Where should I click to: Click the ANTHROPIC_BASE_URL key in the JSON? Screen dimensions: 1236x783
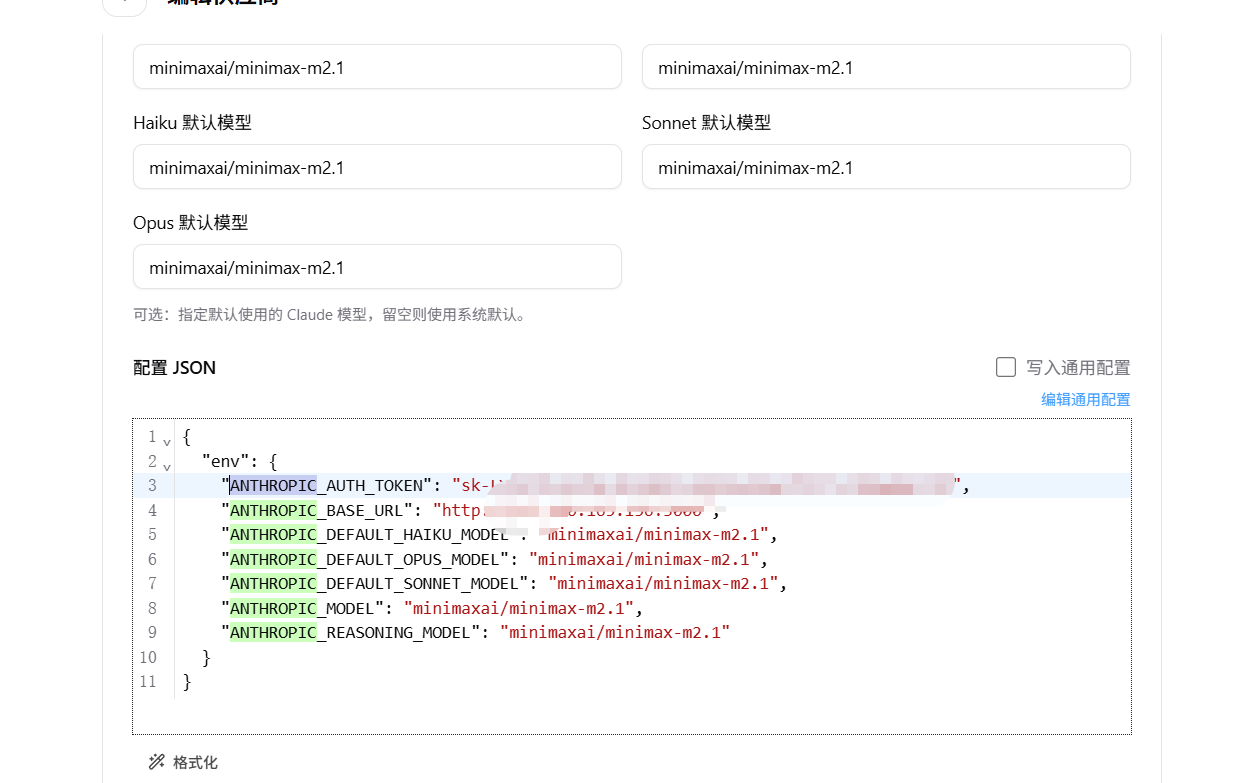pyautogui.click(x=317, y=510)
